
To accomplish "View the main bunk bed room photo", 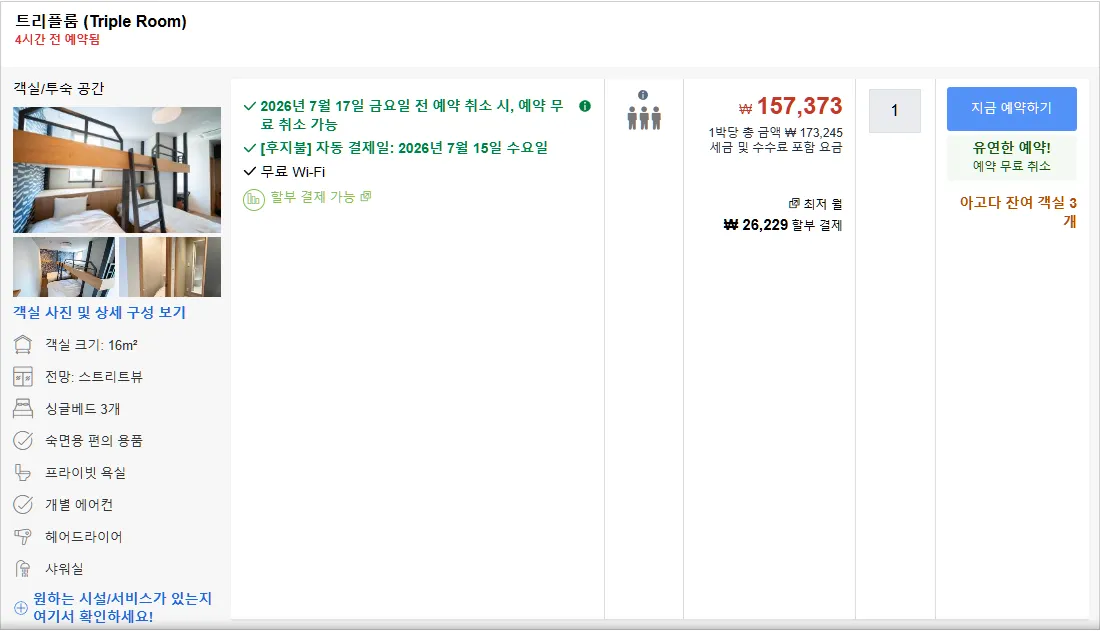I will click(117, 170).
